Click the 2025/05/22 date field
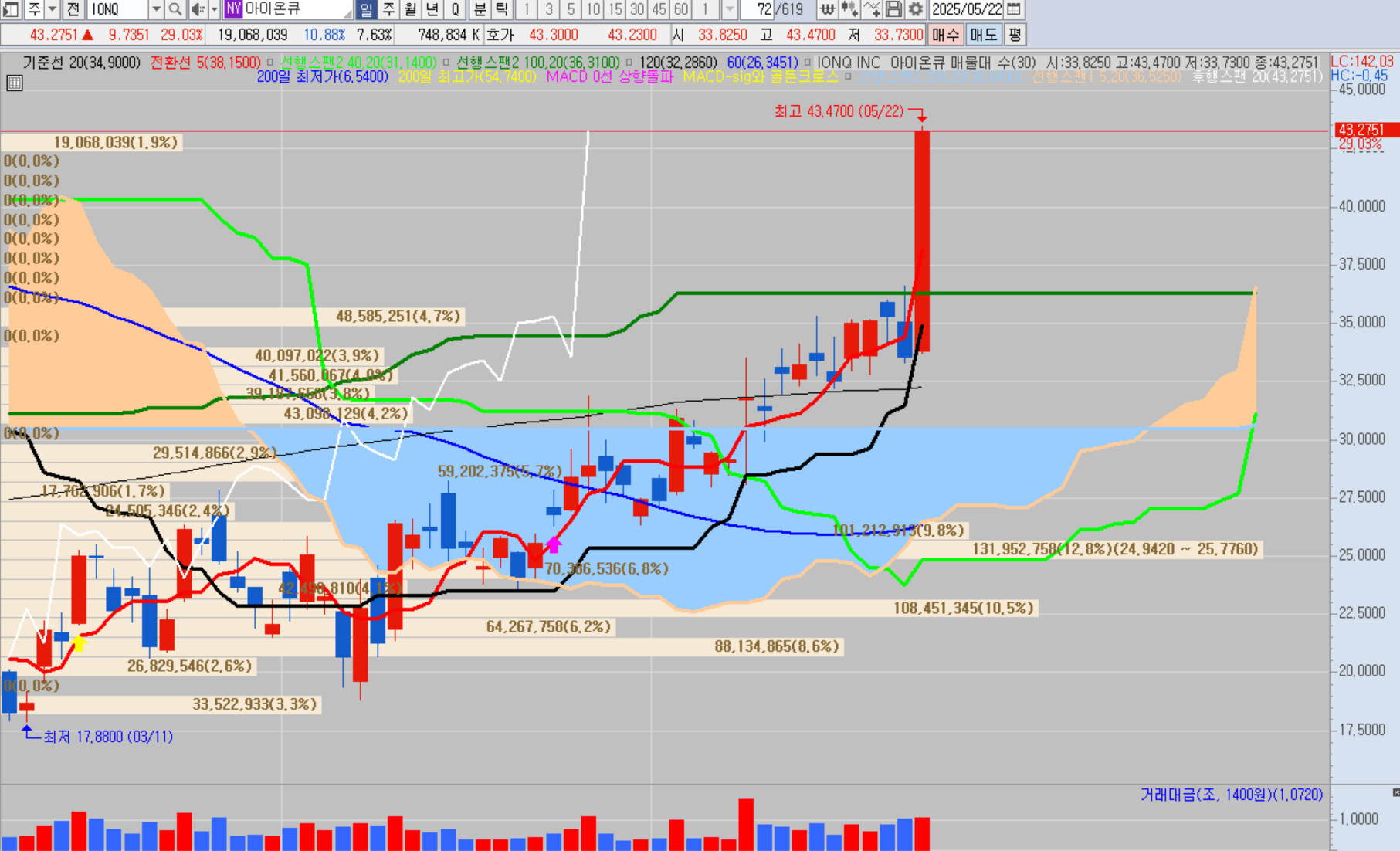The image size is (1400, 851). (967, 9)
